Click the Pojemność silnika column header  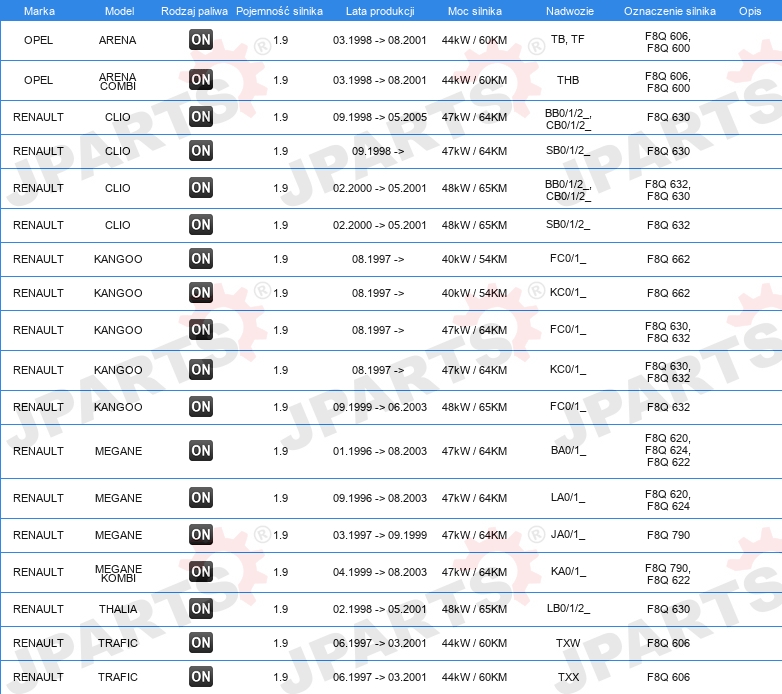tap(279, 11)
